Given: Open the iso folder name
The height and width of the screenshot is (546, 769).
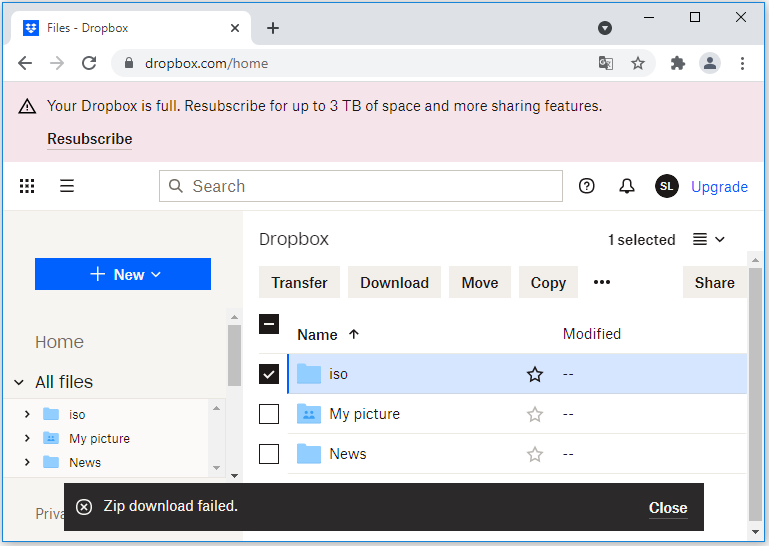Looking at the screenshot, I should [338, 374].
